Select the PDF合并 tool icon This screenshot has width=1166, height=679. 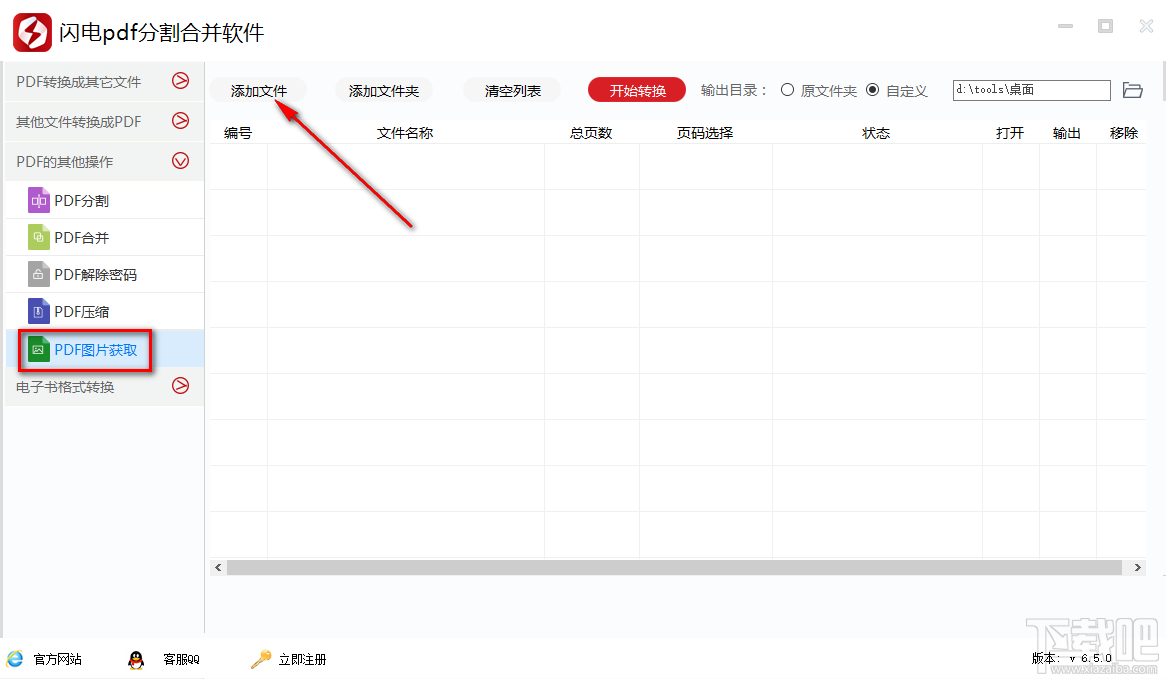[38, 237]
